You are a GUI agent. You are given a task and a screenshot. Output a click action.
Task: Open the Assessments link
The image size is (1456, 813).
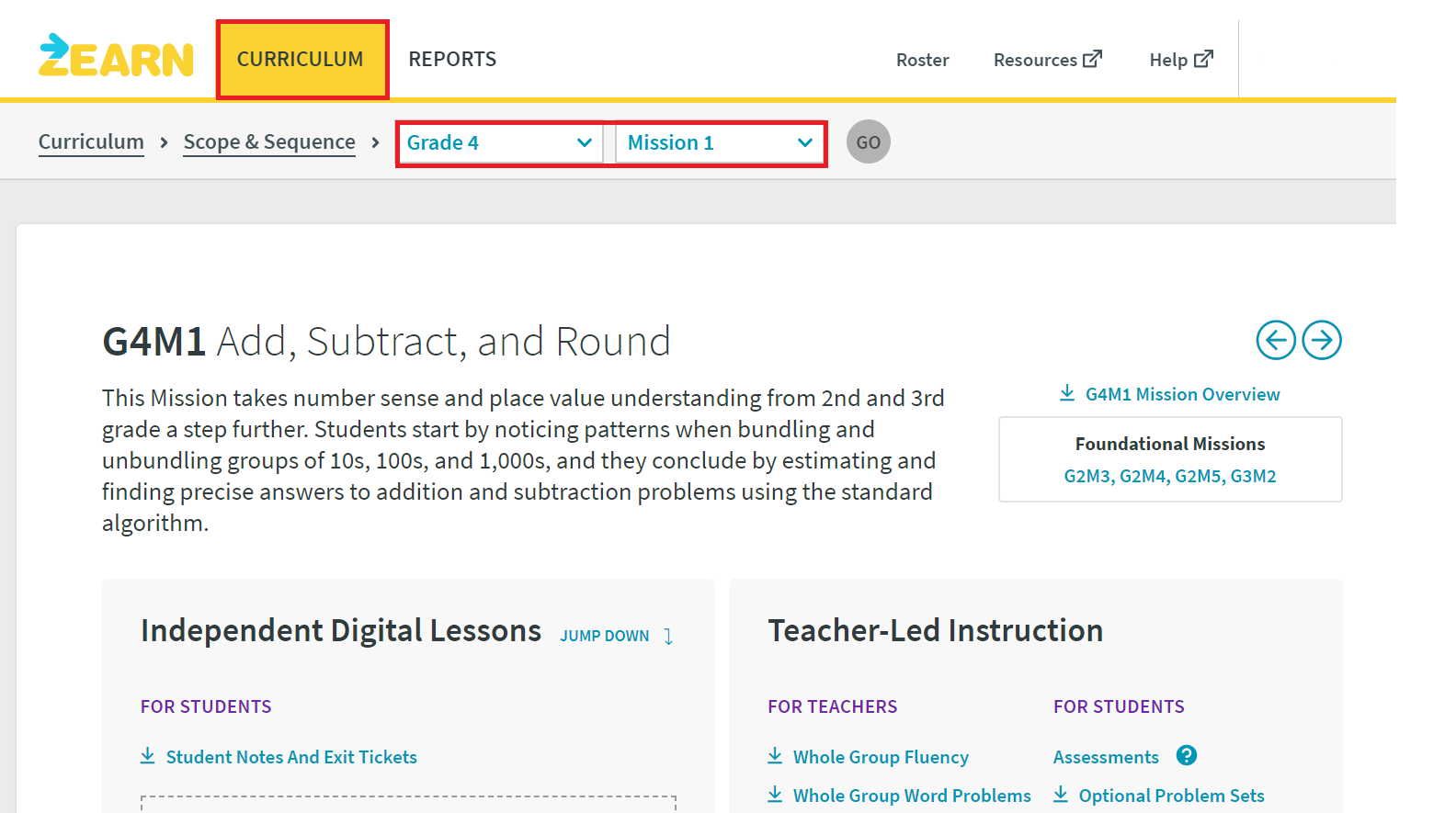(1106, 757)
